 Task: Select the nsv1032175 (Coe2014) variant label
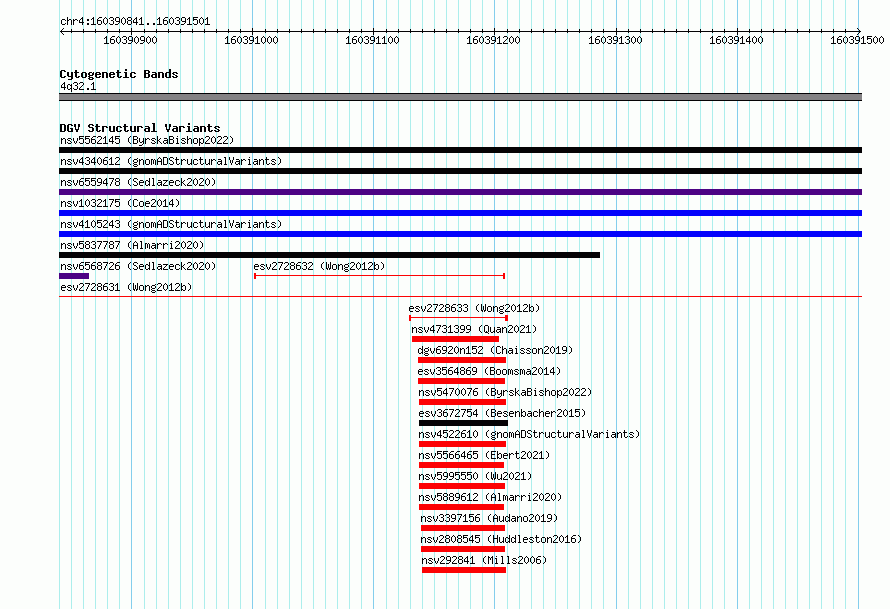pos(120,203)
